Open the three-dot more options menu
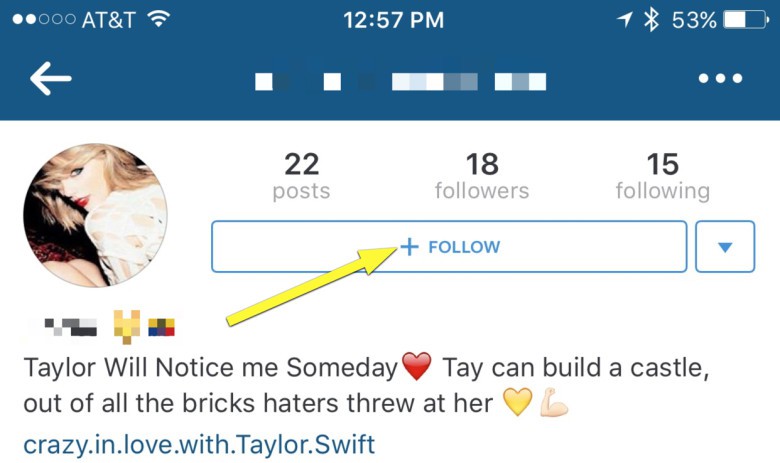The image size is (780, 463). [720, 78]
